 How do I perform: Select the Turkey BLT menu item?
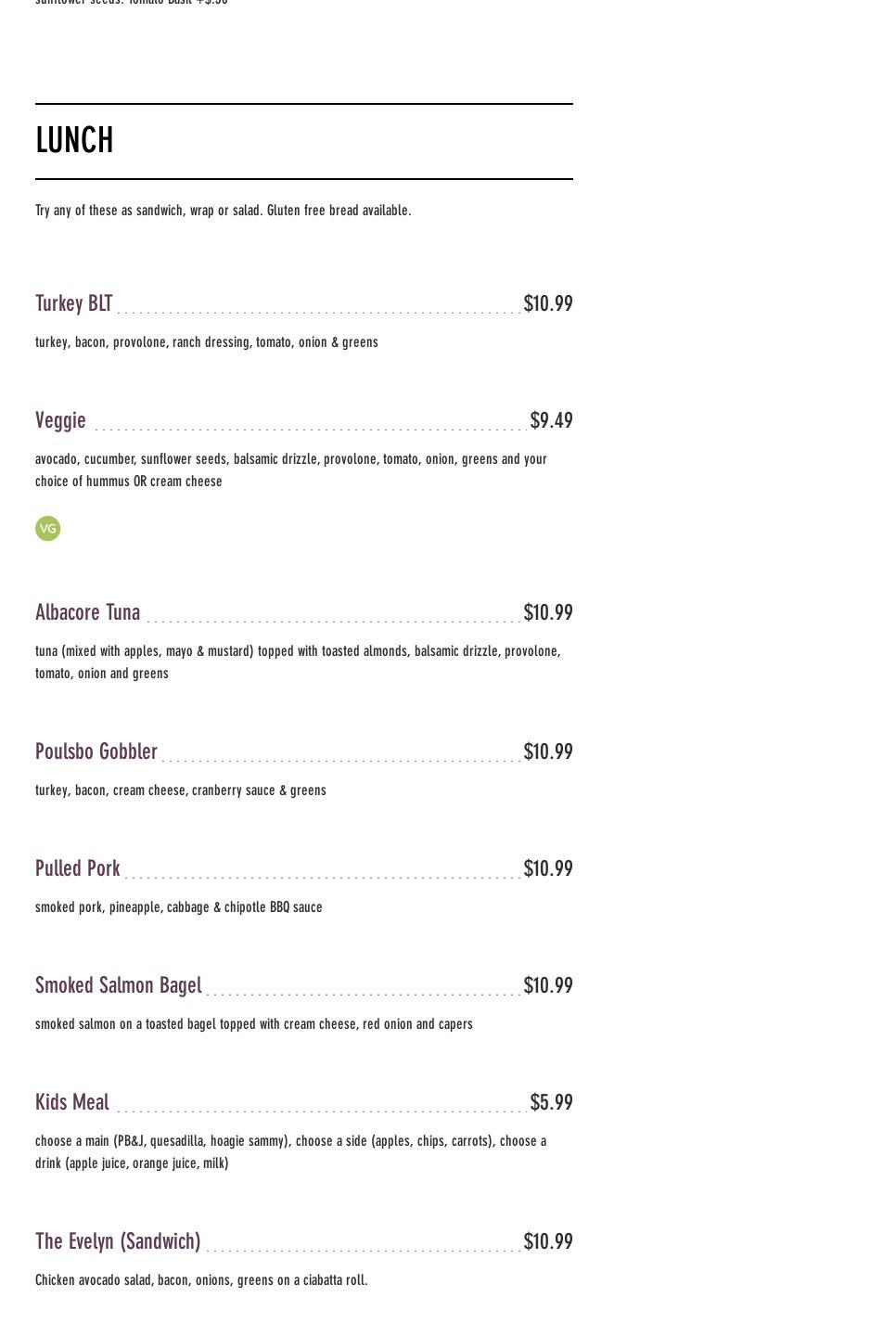(x=74, y=304)
